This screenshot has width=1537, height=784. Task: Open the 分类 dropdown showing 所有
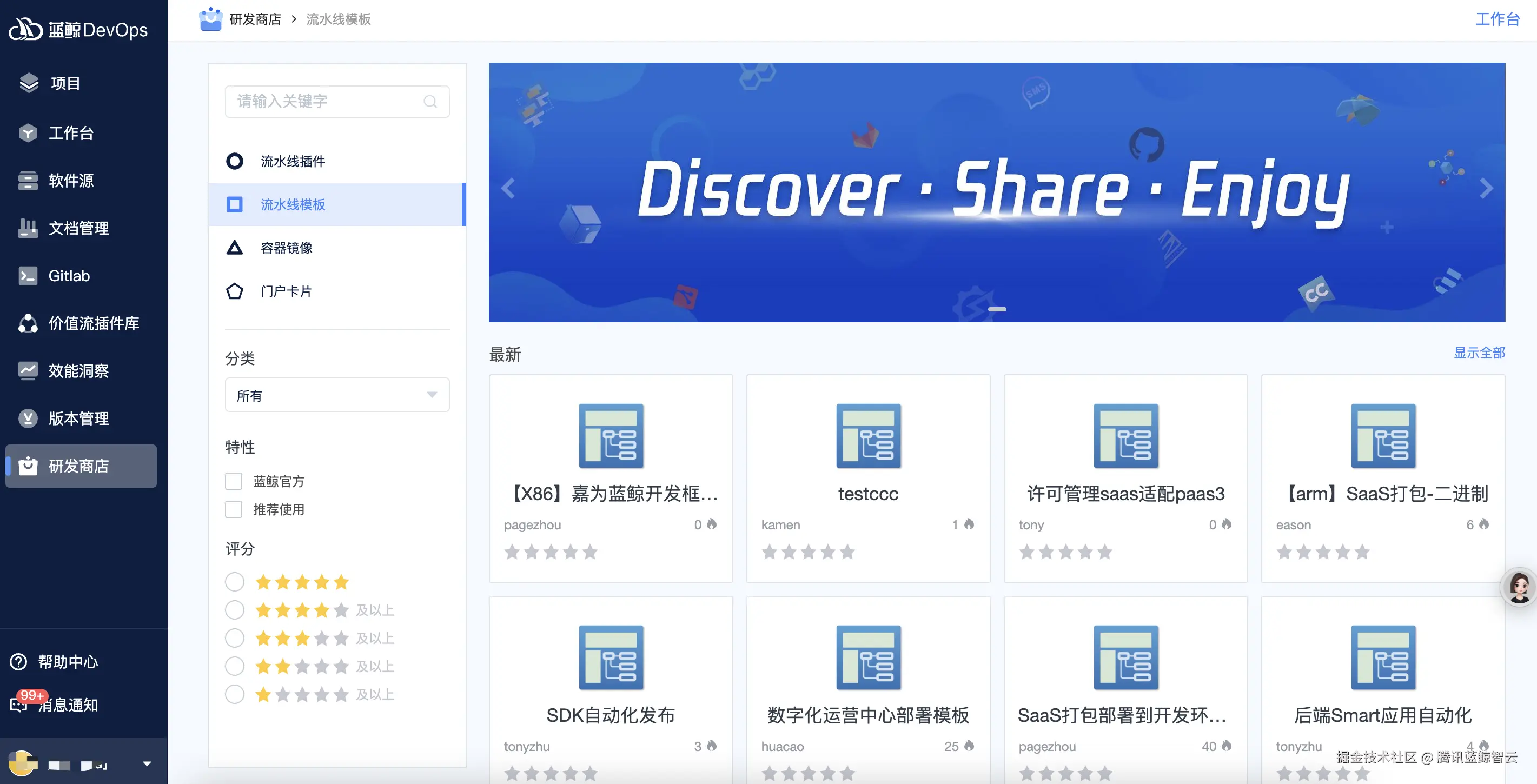(336, 394)
